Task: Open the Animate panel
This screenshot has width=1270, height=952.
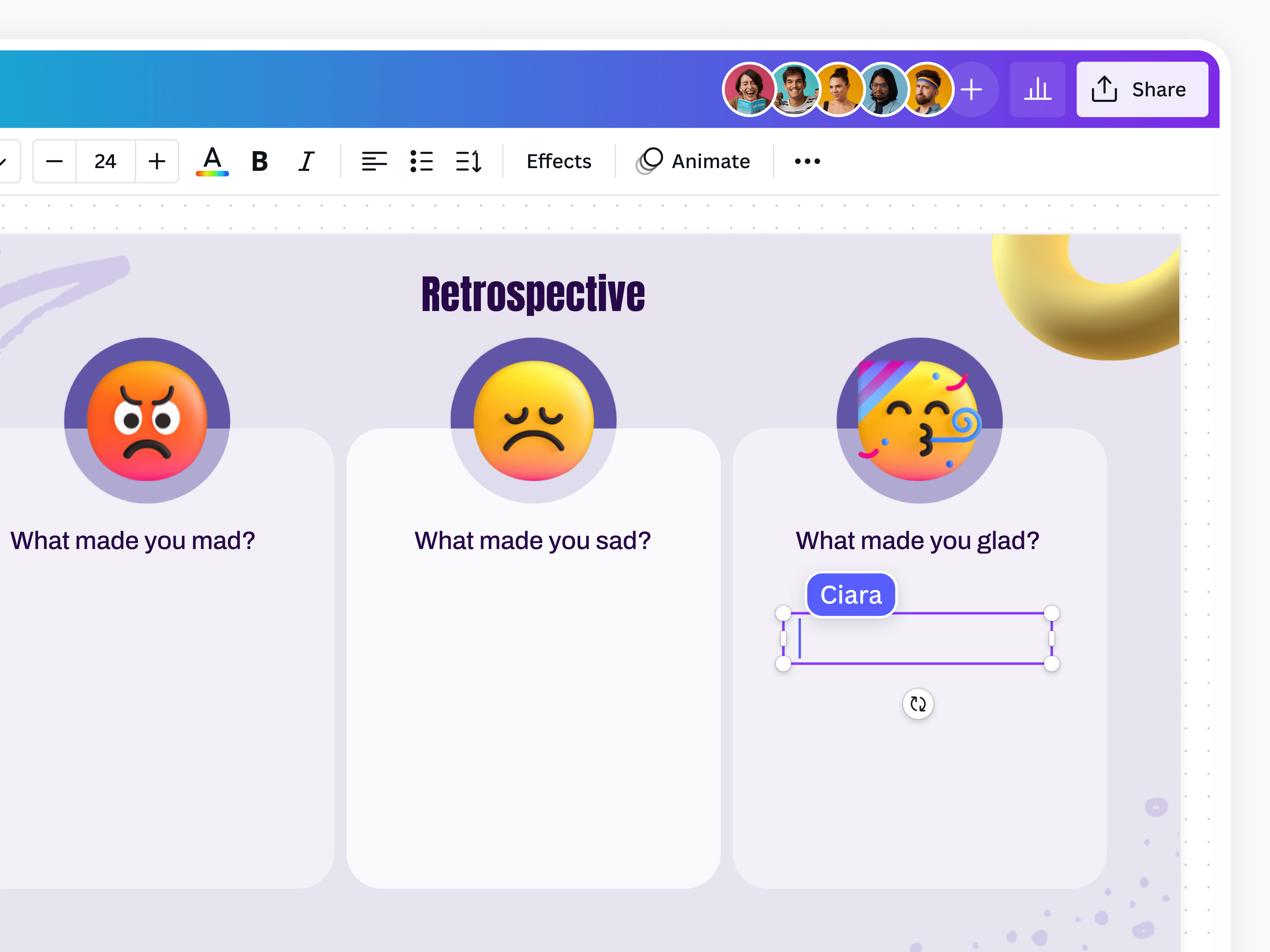Action: point(695,161)
